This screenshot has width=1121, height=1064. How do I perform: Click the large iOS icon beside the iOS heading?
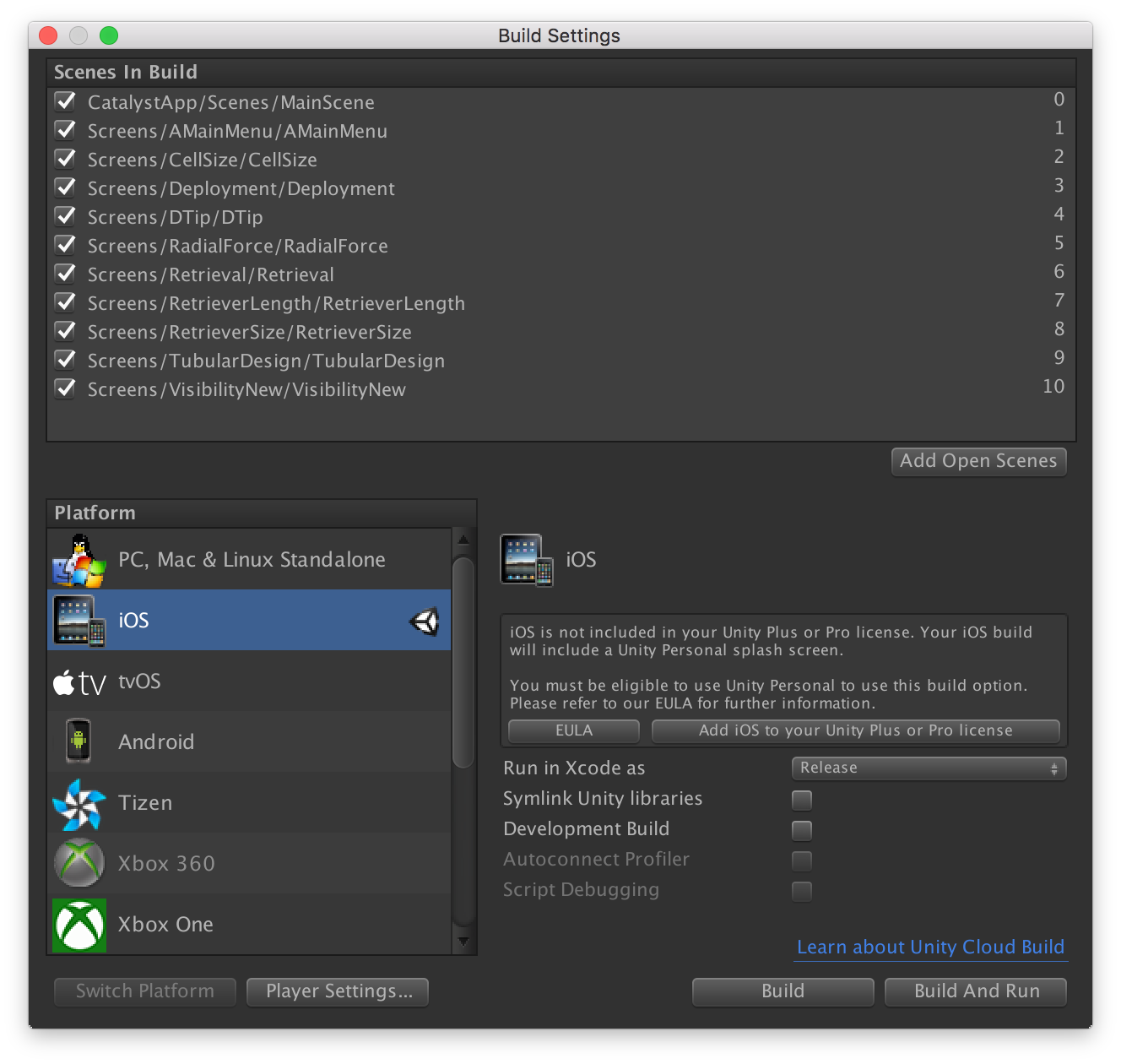527,560
